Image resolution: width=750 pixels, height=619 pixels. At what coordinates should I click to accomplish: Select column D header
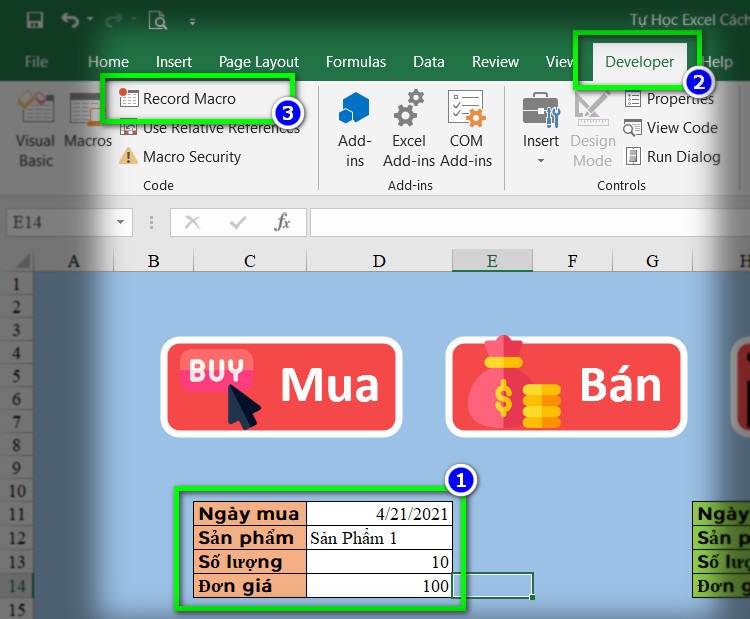coord(379,261)
